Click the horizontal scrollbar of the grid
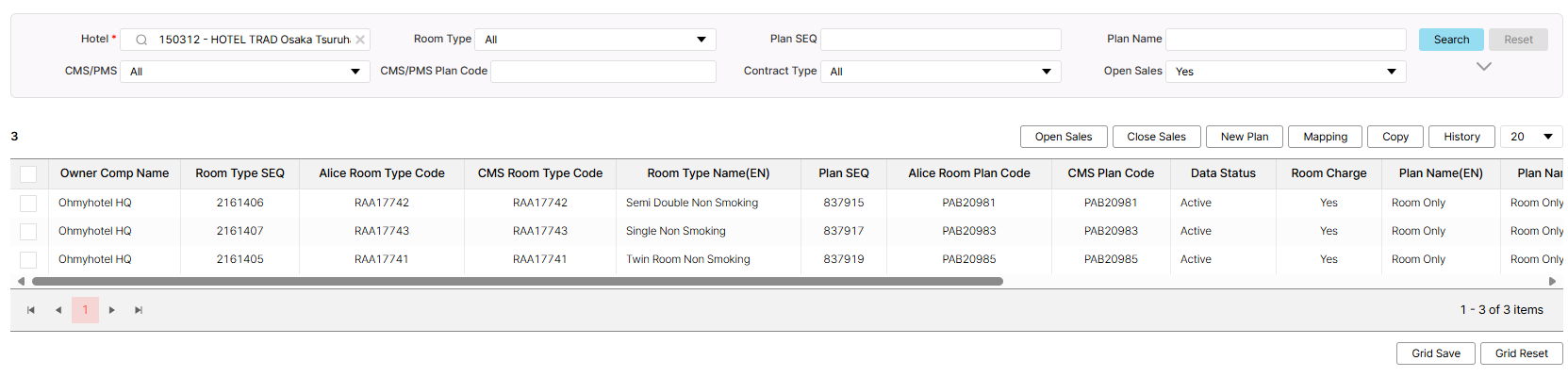This screenshot has width=1568, height=377. click(x=517, y=281)
